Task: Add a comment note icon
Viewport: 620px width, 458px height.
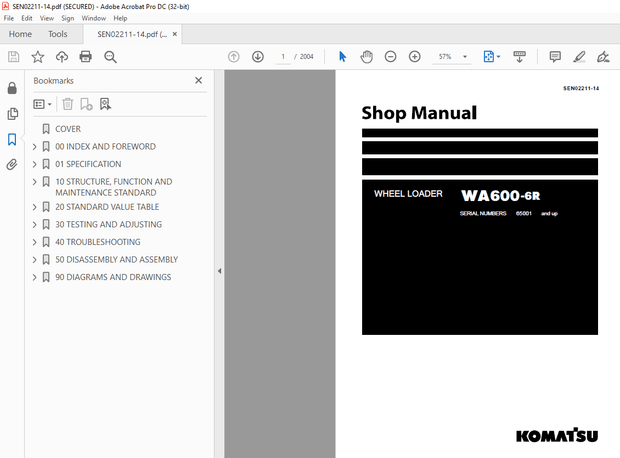Action: click(x=555, y=57)
